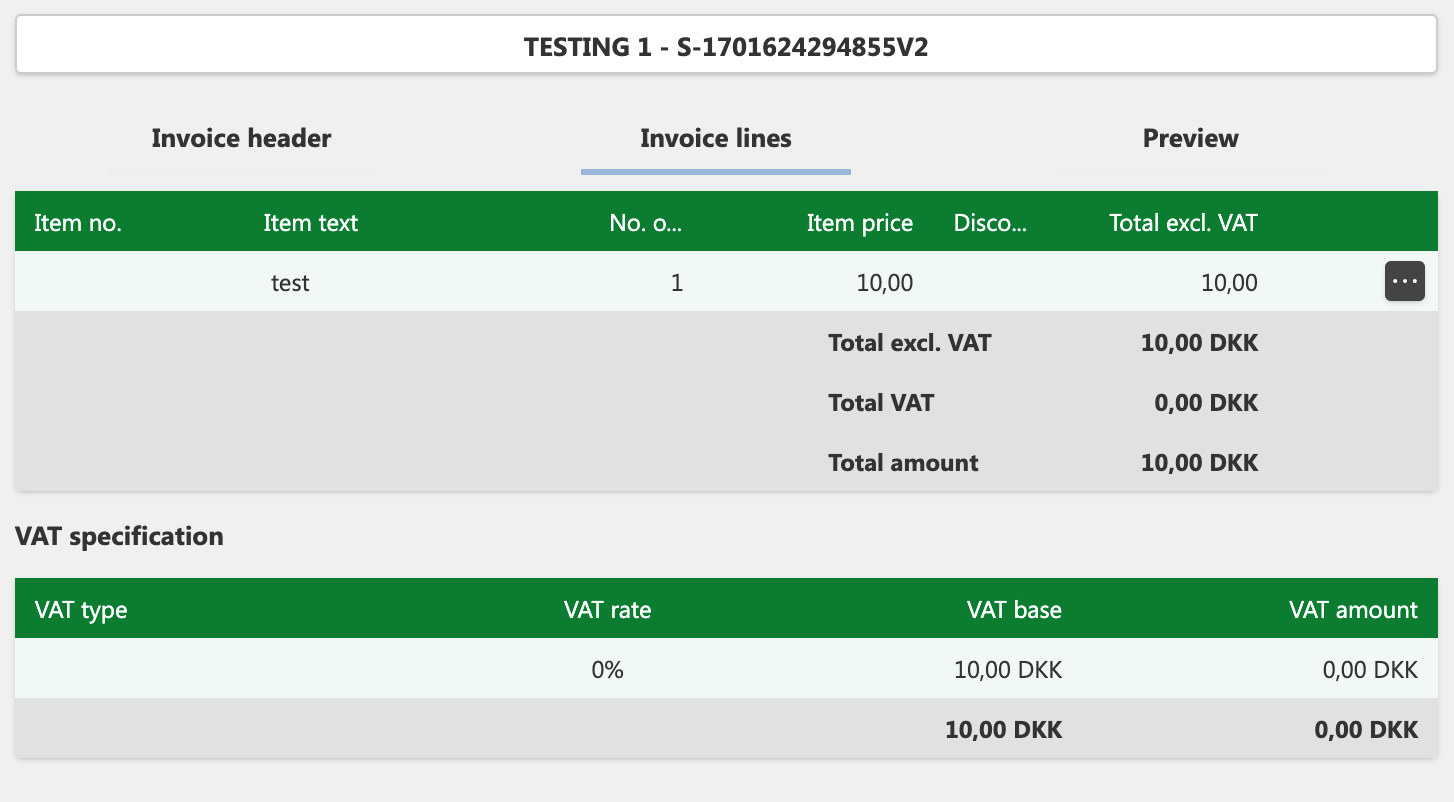Switch to Invoice header tab
Viewport: 1454px width, 802px height.
pyautogui.click(x=241, y=139)
